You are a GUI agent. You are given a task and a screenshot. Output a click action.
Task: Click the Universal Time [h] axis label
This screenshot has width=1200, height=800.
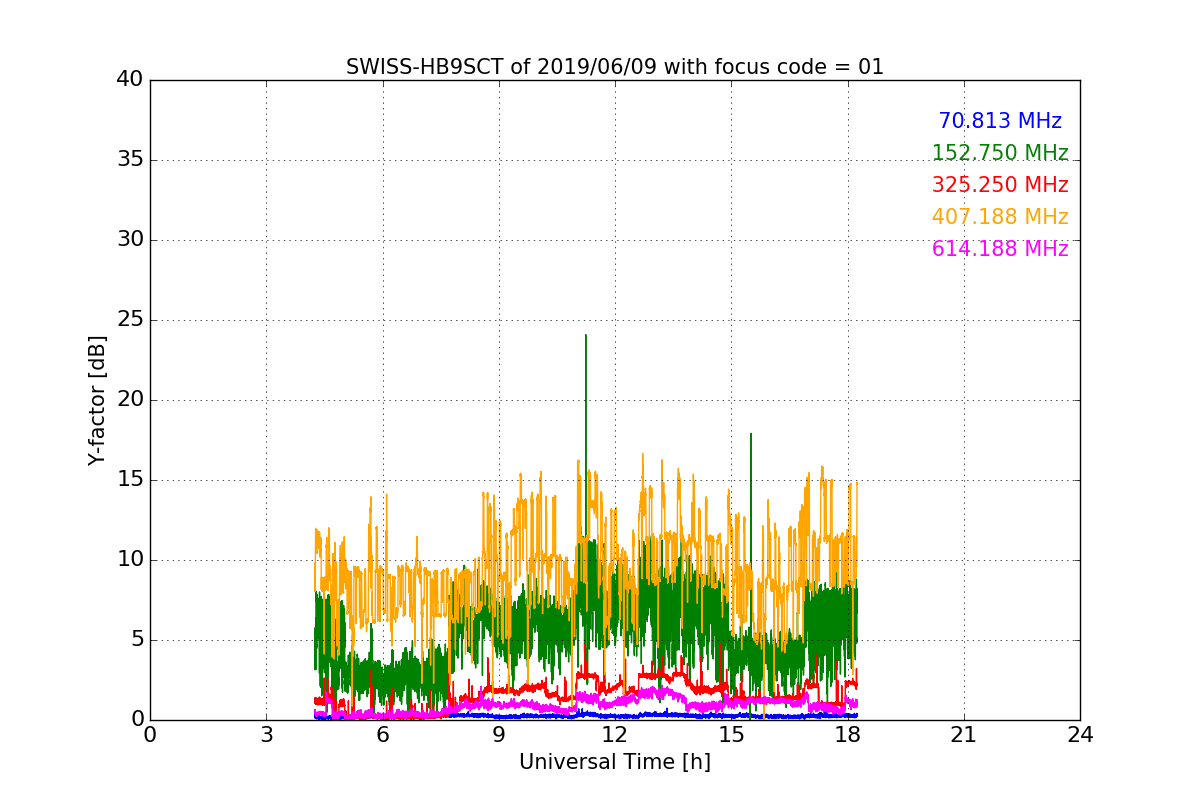615,762
